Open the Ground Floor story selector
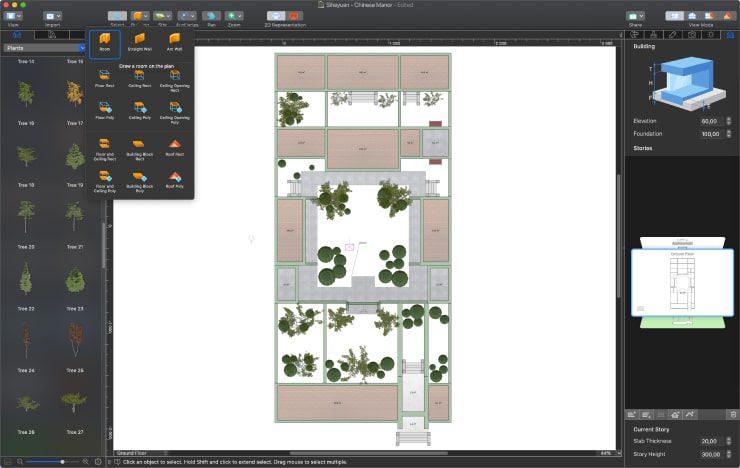The height and width of the screenshot is (468, 740). (142, 453)
